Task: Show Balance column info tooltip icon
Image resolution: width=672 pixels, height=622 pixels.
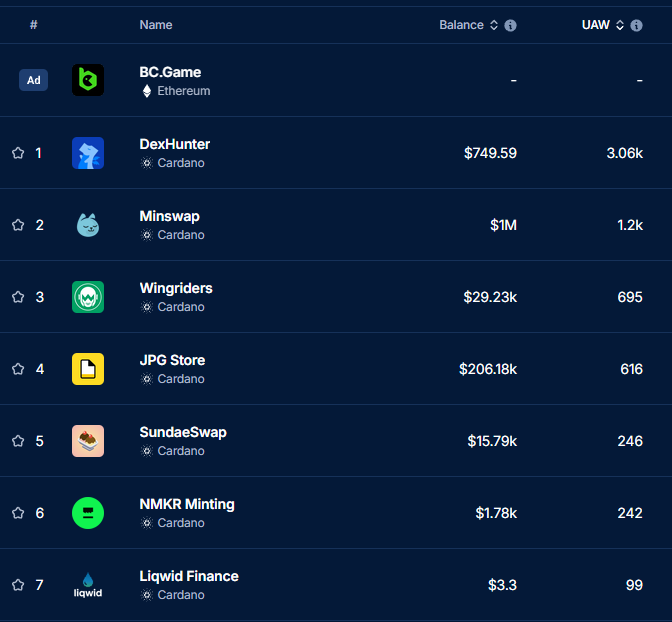Action: click(510, 25)
